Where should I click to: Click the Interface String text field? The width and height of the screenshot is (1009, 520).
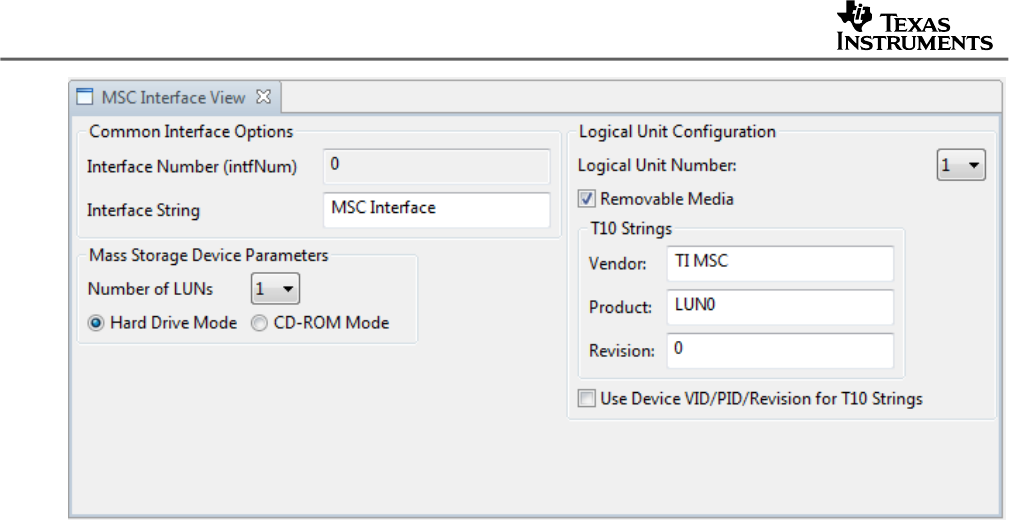pos(436,209)
